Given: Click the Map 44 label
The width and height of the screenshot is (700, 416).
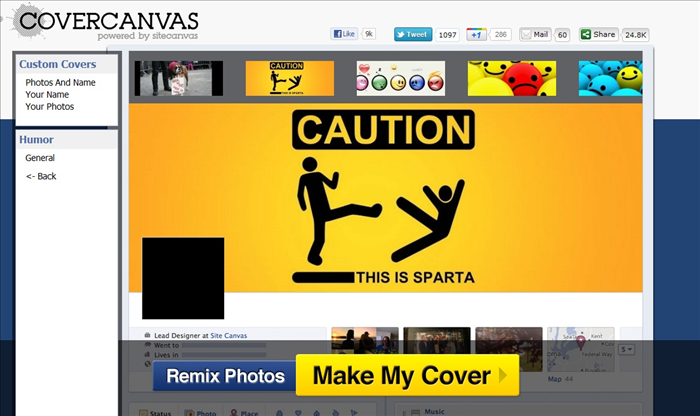Looking at the screenshot, I should pos(560,379).
